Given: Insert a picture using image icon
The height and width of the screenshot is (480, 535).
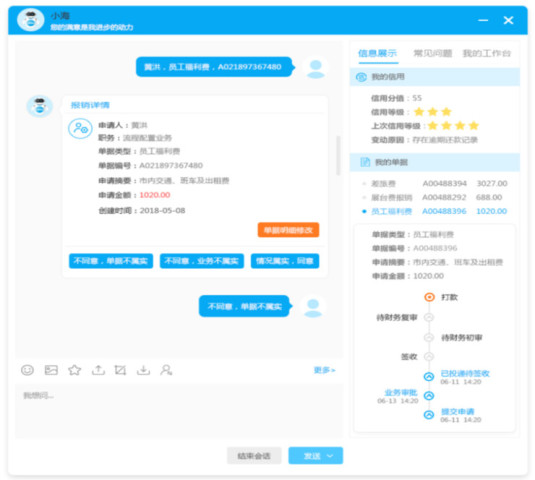Looking at the screenshot, I should point(51,370).
